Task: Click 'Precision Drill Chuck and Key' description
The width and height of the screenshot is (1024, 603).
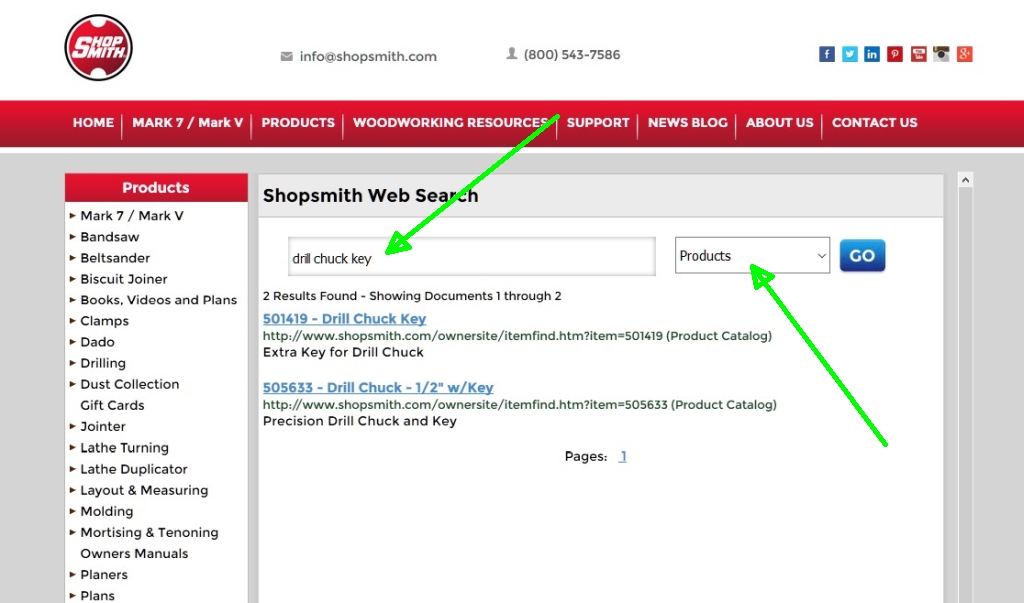Action: [x=360, y=421]
